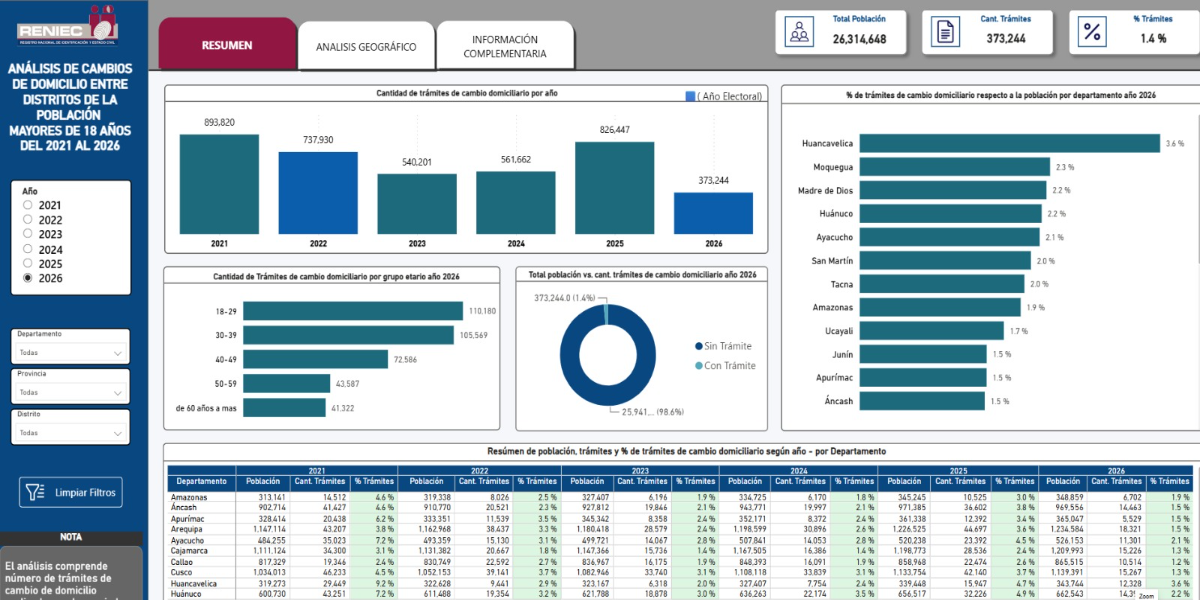Click the 18-29 age group bar

(x=353, y=311)
